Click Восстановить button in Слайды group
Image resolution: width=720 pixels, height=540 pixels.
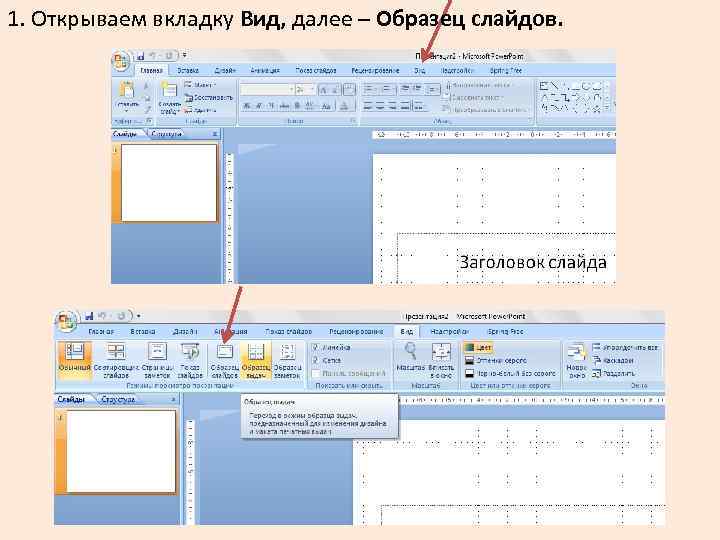(209, 97)
